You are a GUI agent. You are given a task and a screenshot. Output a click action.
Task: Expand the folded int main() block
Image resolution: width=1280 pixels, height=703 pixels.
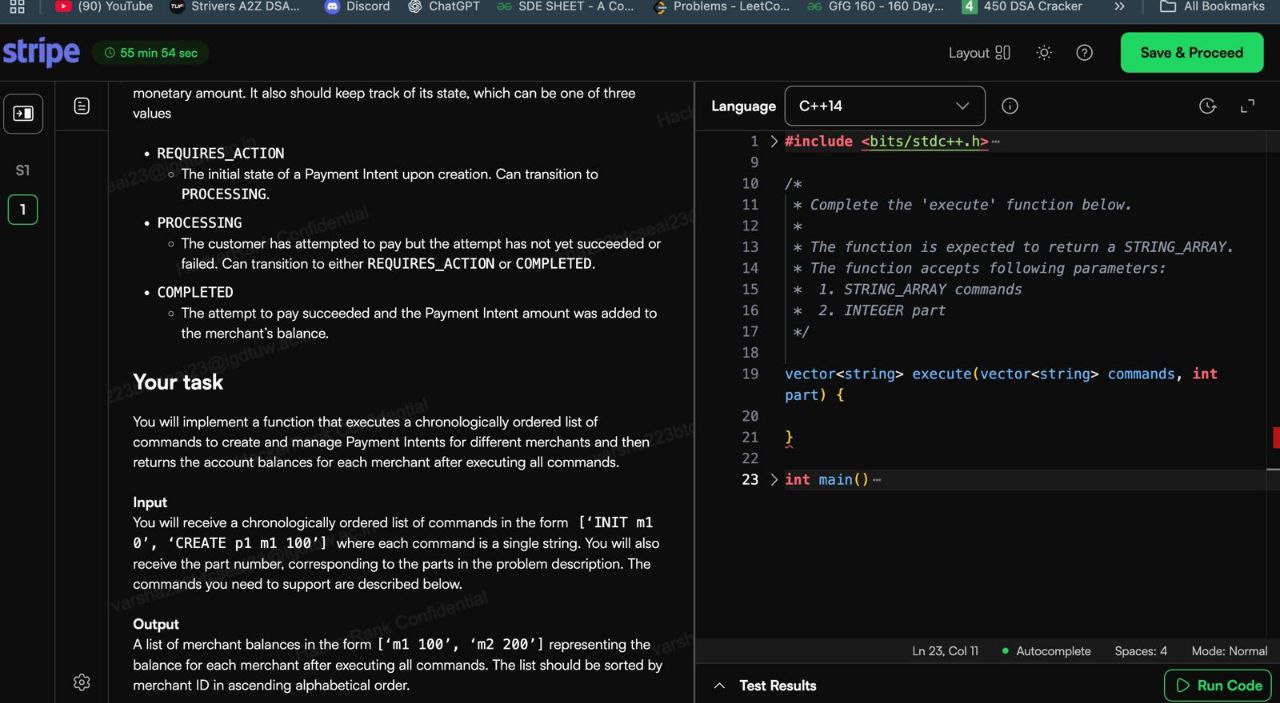774,480
